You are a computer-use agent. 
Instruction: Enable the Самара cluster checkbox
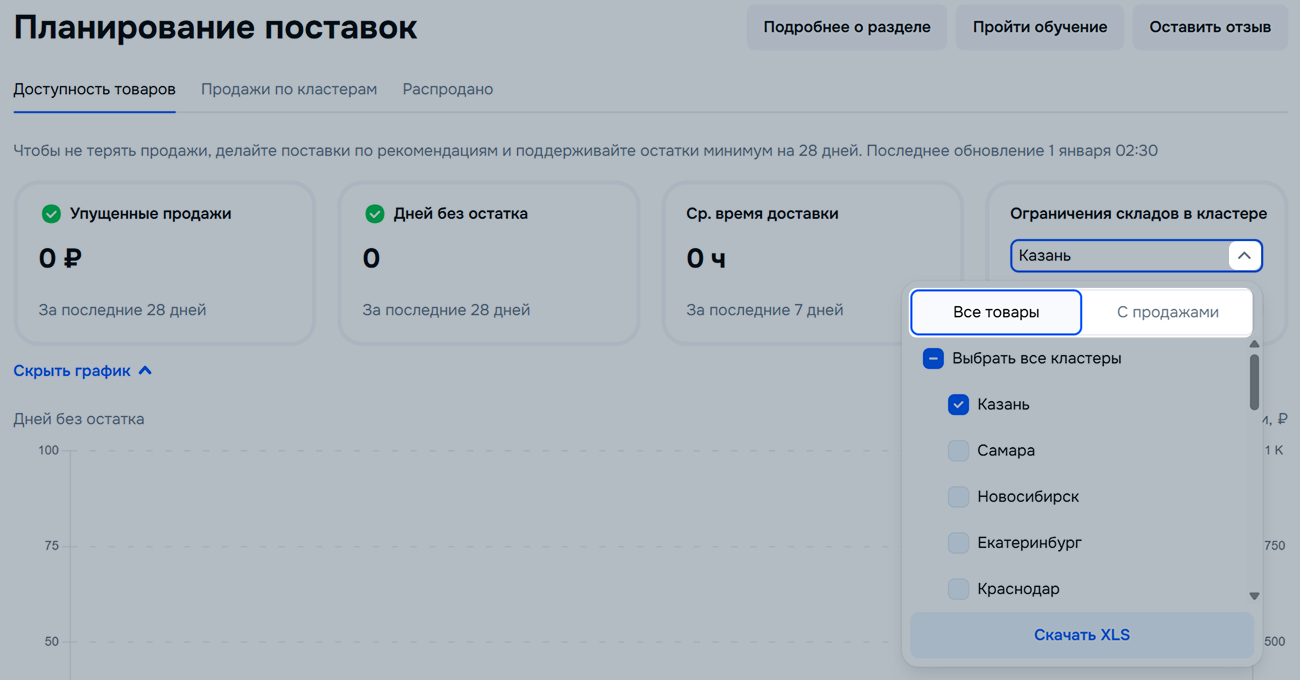[x=958, y=451]
